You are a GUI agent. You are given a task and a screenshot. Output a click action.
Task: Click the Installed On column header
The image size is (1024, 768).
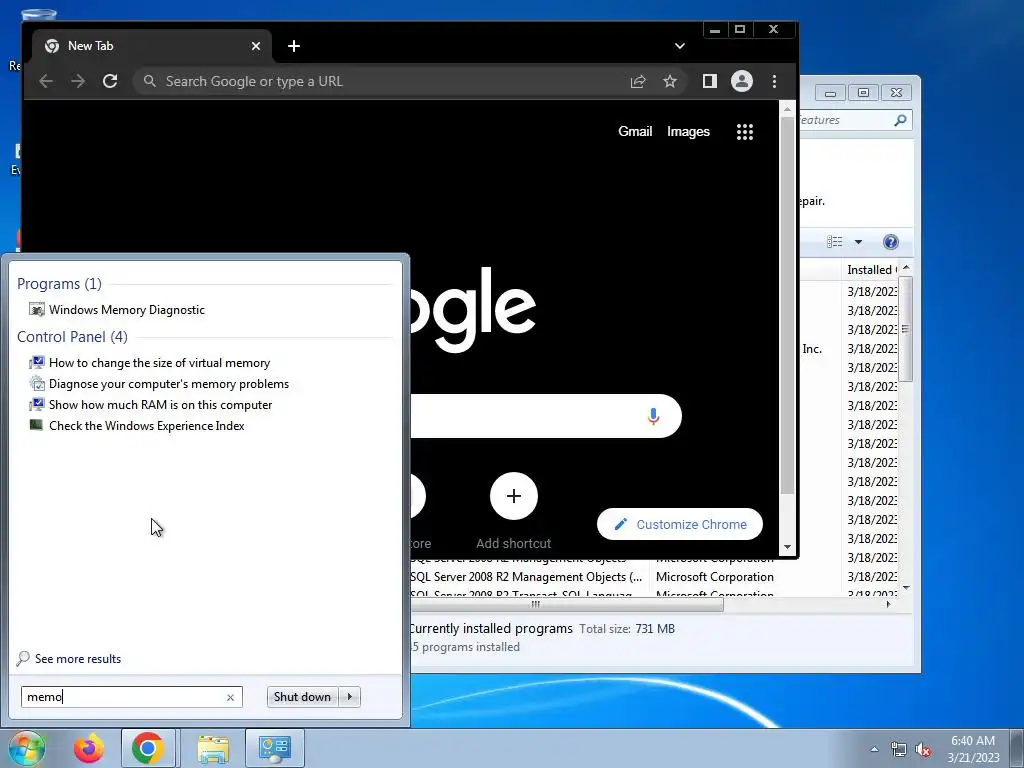coord(871,270)
